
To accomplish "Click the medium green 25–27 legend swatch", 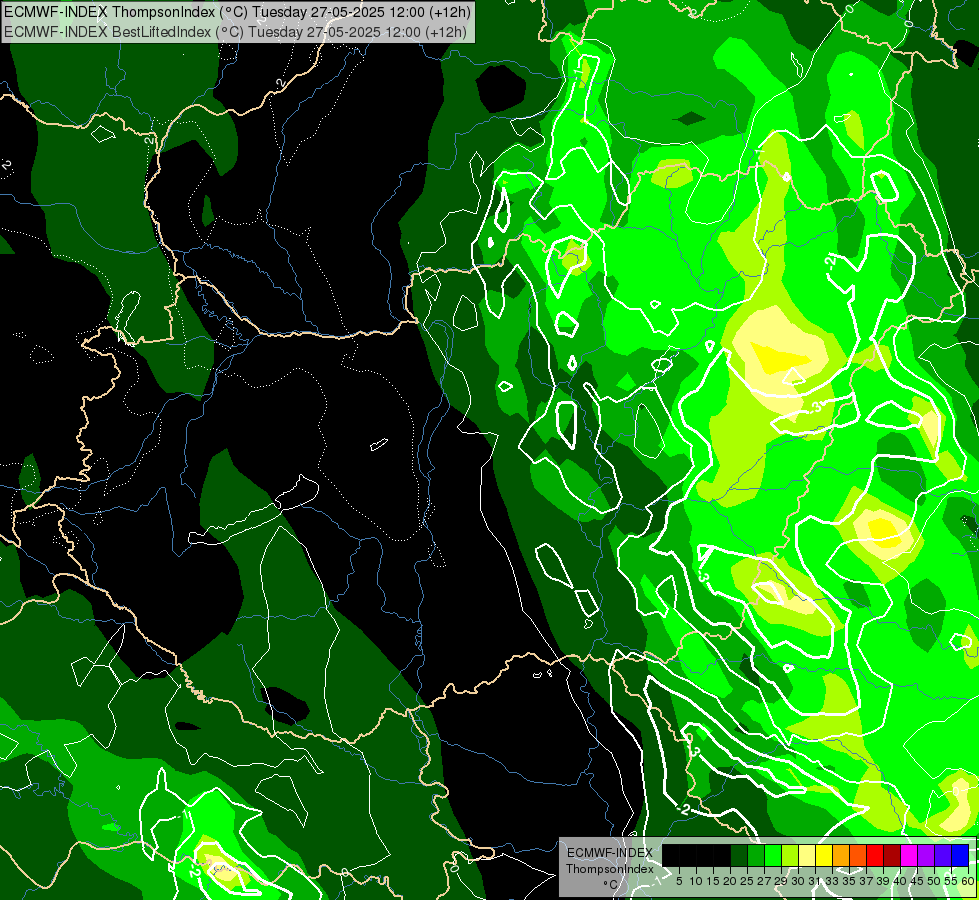I will pos(755,855).
